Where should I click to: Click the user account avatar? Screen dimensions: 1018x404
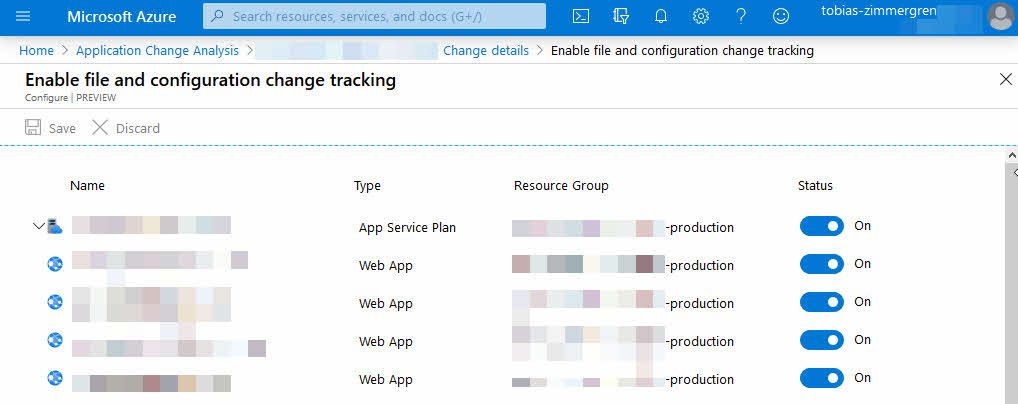tap(999, 17)
